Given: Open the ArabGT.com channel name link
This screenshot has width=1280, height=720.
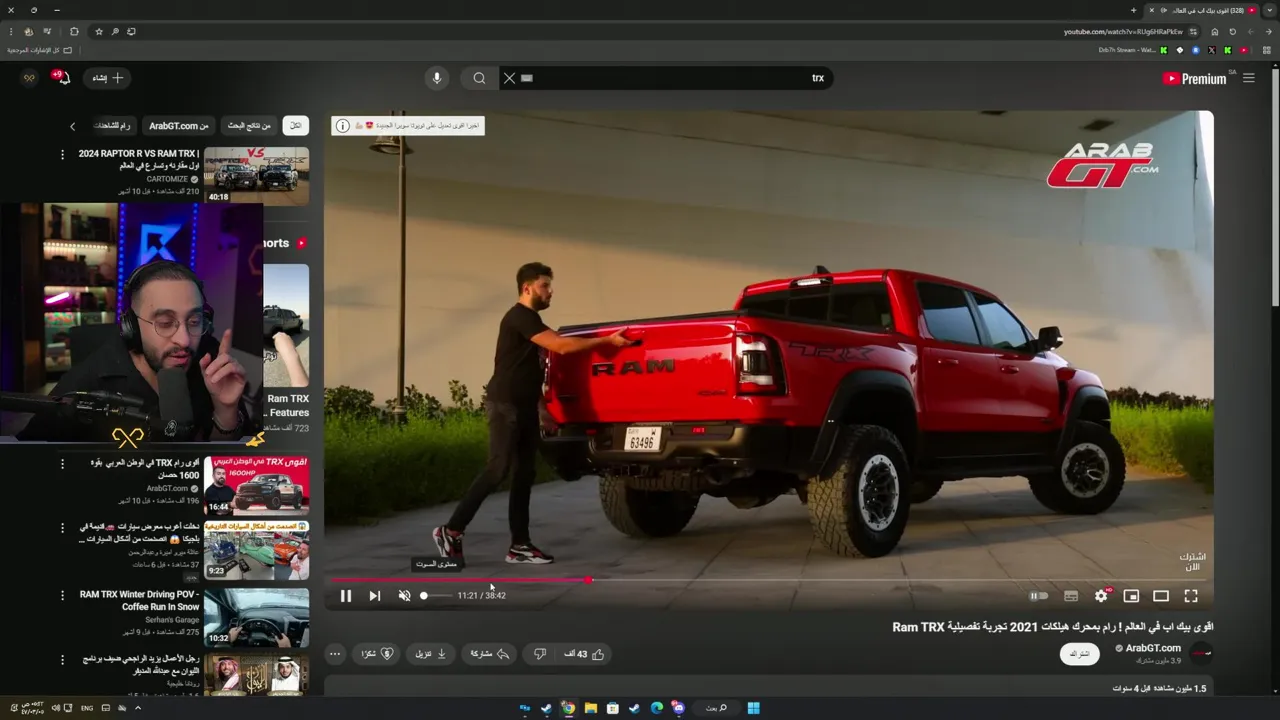Looking at the screenshot, I should pyautogui.click(x=1153, y=648).
